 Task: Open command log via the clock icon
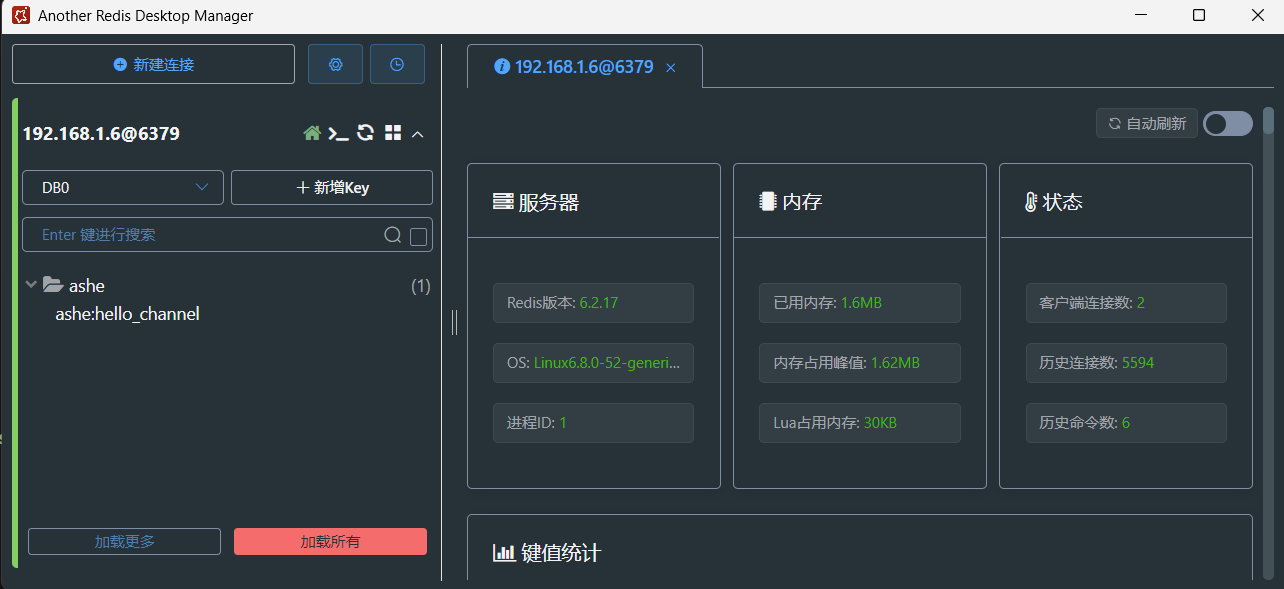(x=397, y=64)
